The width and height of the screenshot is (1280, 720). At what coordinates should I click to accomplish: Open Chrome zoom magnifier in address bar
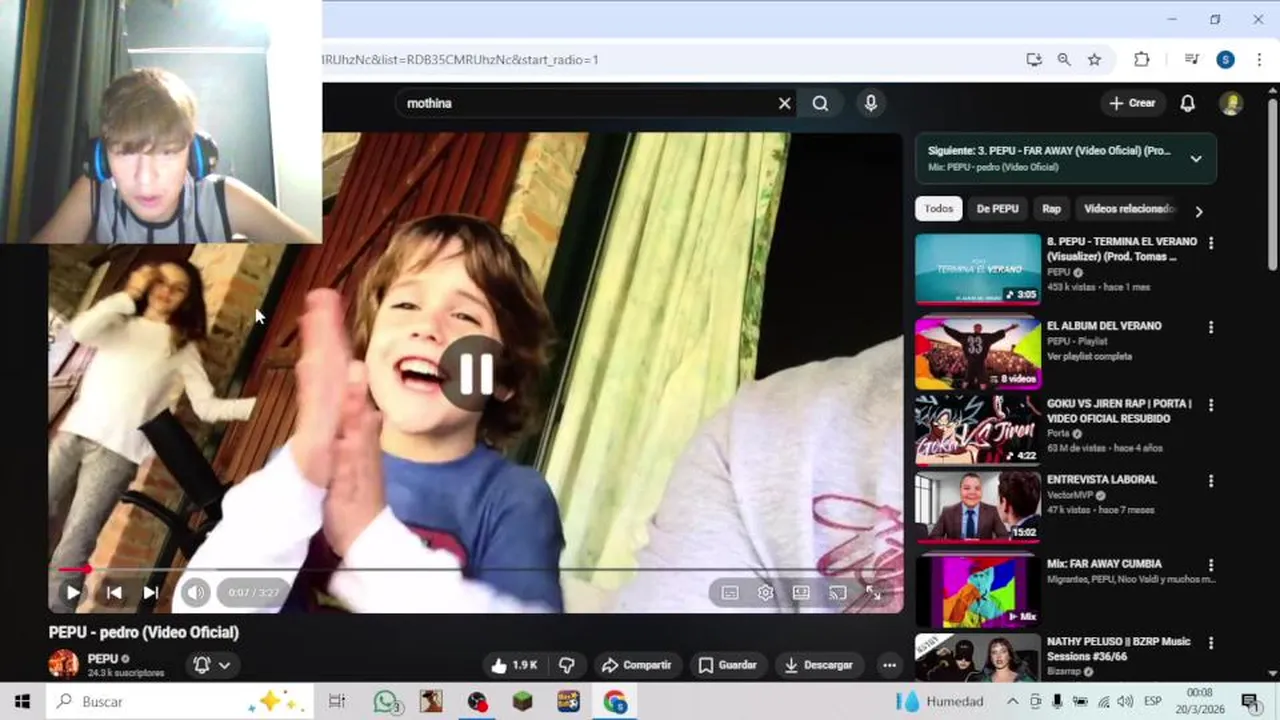click(1064, 60)
